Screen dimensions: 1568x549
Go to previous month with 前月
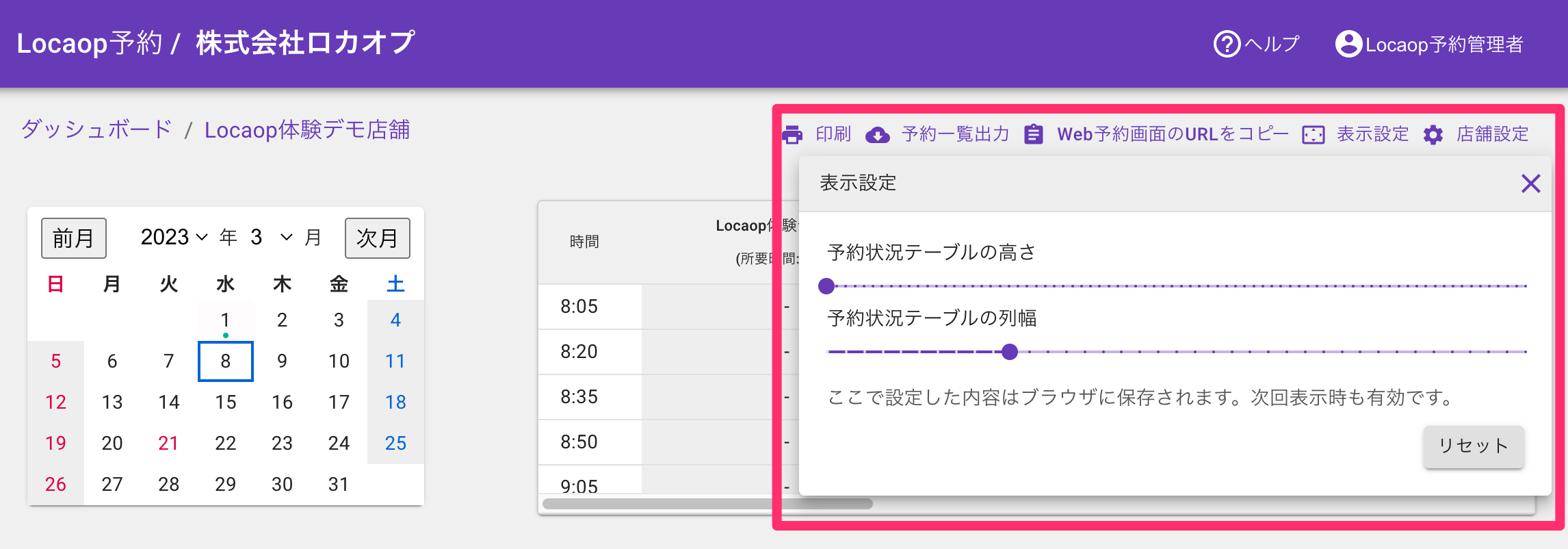tap(73, 238)
